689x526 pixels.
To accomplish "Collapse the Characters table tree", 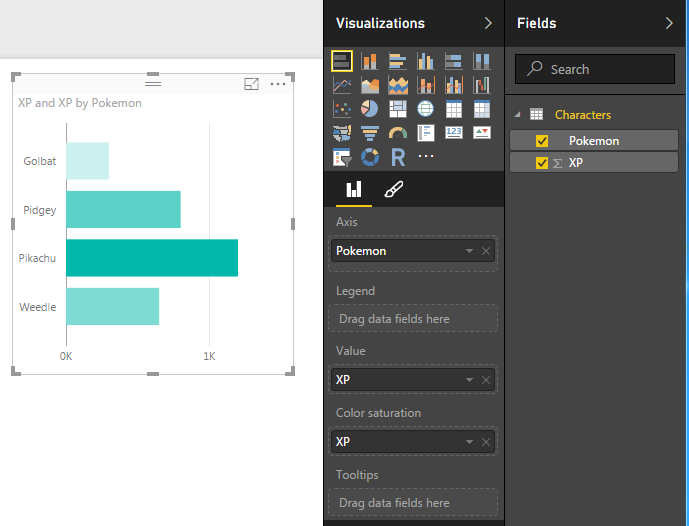I will (x=518, y=115).
